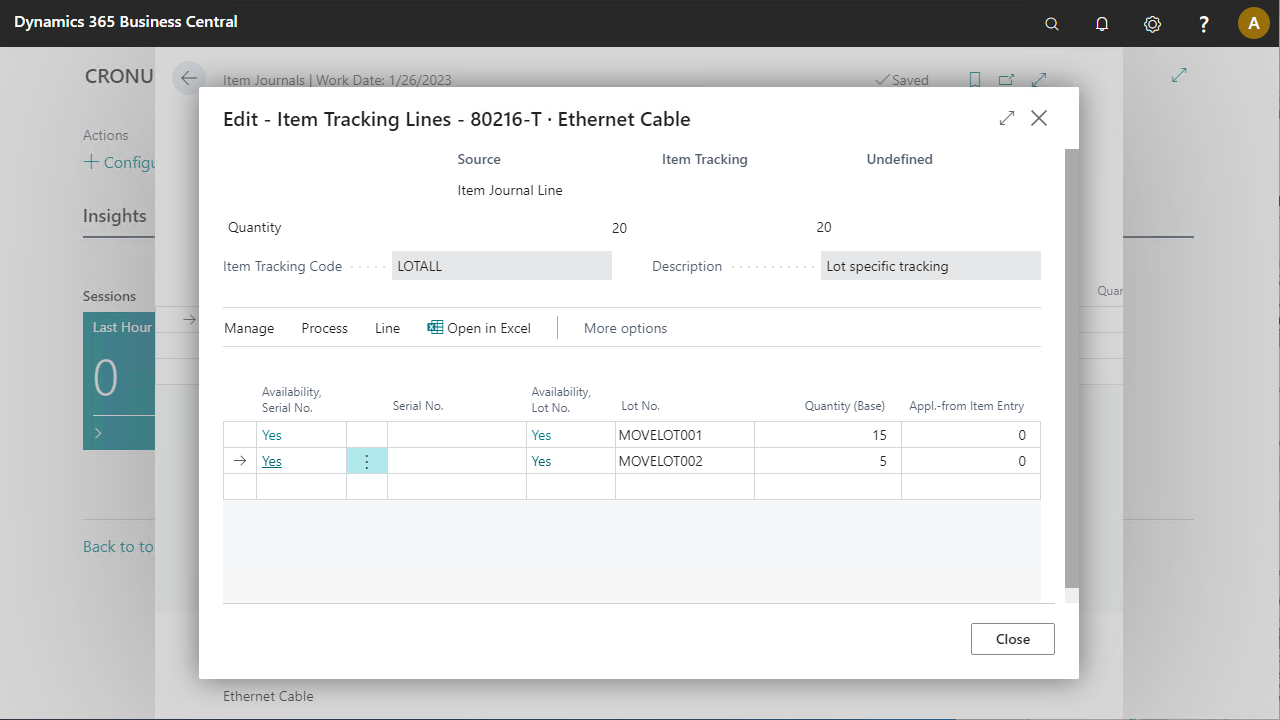Open the settings gear icon
The height and width of the screenshot is (720, 1280).
pyautogui.click(x=1152, y=24)
